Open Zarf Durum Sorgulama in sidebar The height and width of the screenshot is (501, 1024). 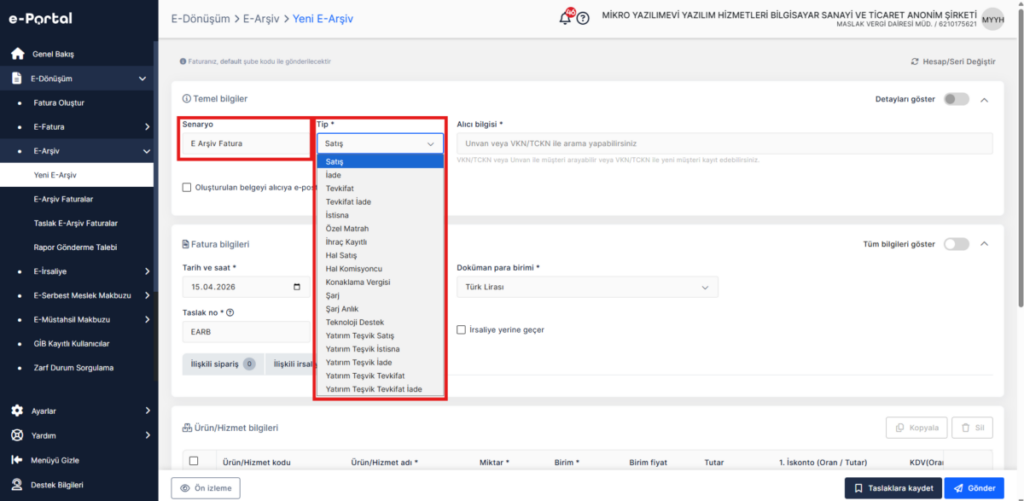[x=74, y=368]
